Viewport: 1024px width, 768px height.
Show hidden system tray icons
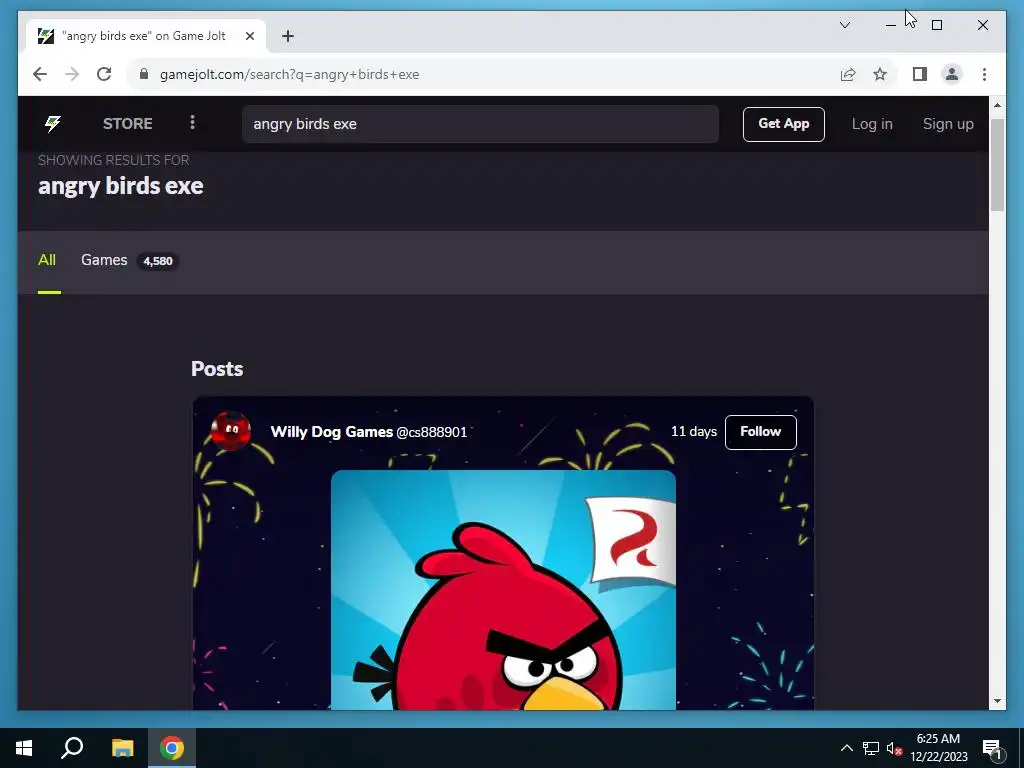pyautogui.click(x=846, y=748)
